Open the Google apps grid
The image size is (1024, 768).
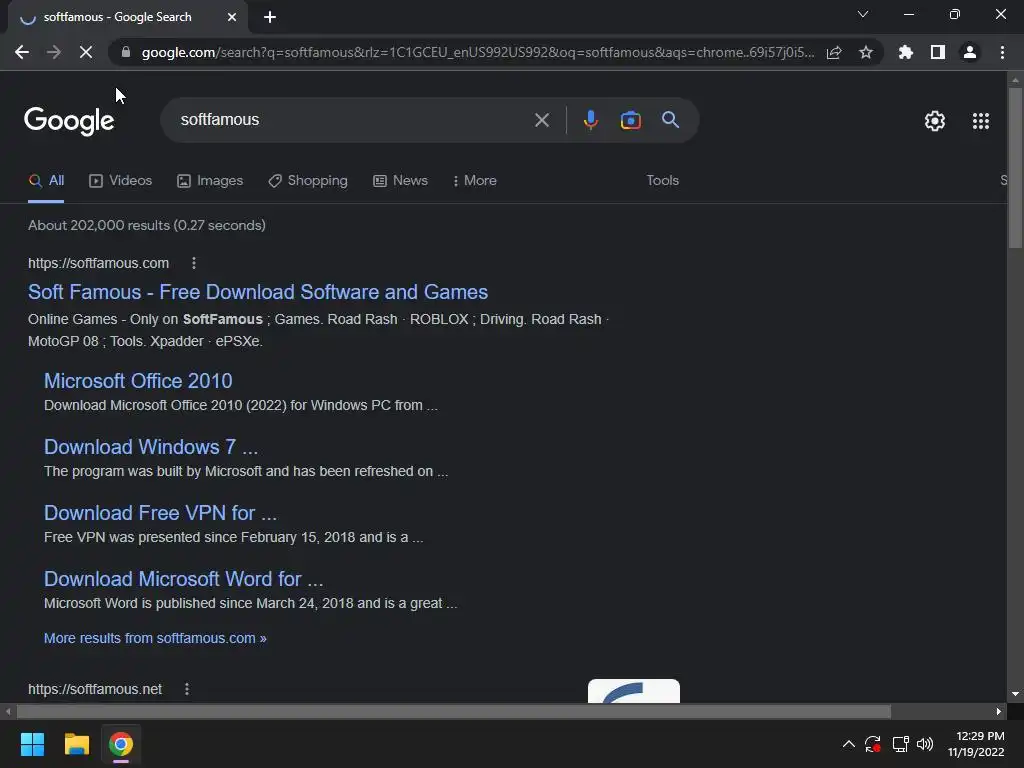pyautogui.click(x=981, y=121)
